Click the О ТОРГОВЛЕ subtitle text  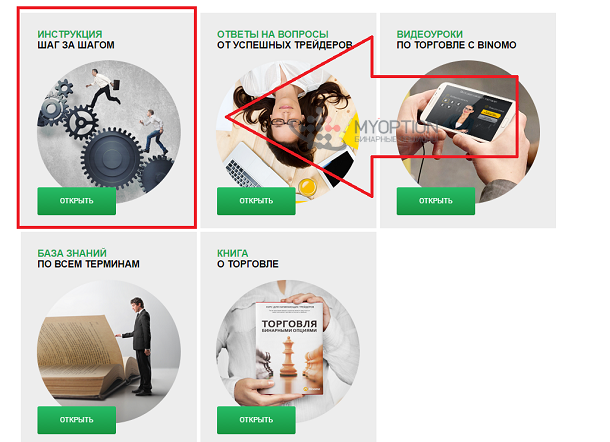[248, 264]
